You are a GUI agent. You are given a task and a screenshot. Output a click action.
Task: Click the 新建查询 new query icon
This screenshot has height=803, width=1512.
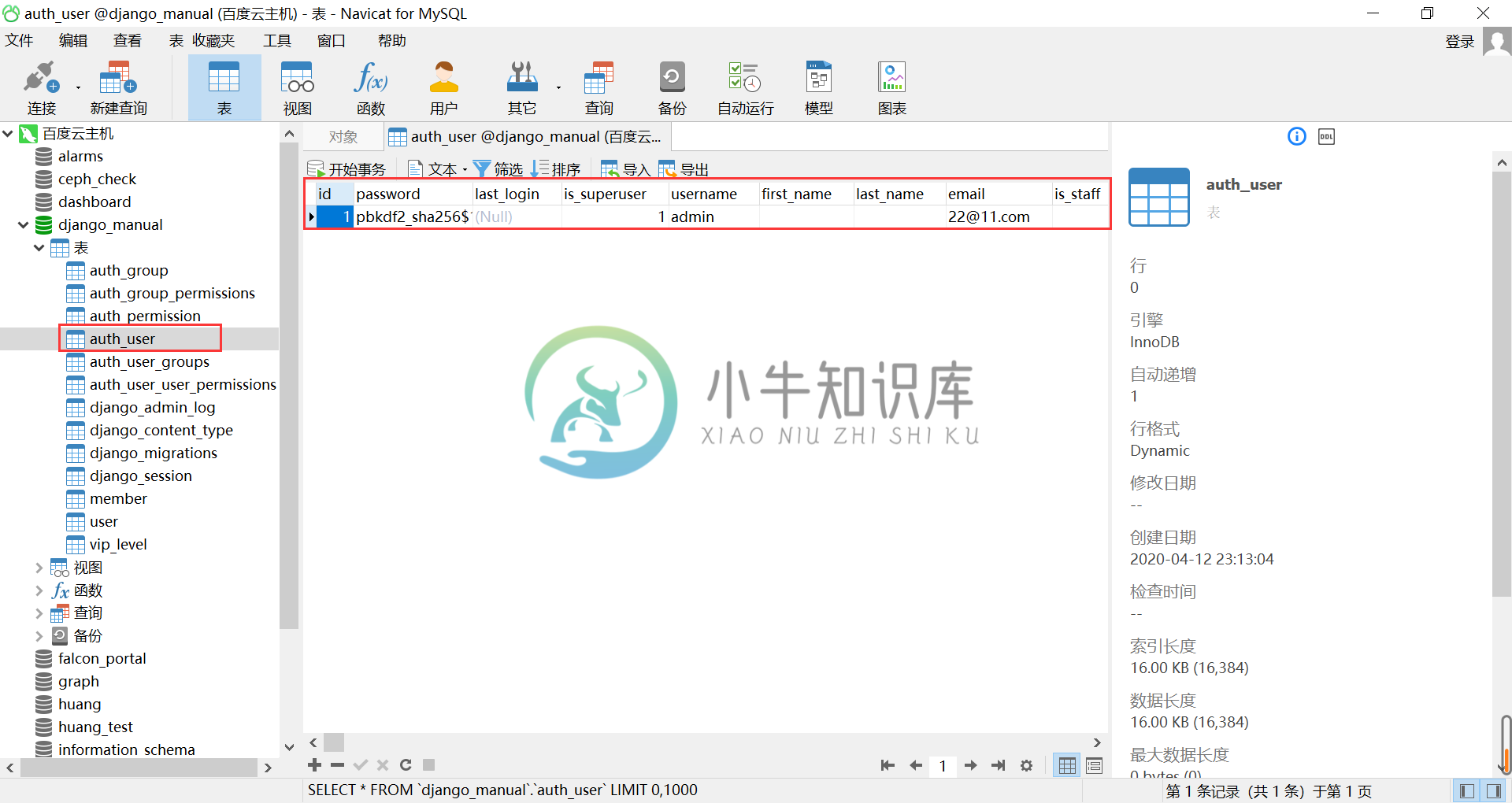pos(118,87)
